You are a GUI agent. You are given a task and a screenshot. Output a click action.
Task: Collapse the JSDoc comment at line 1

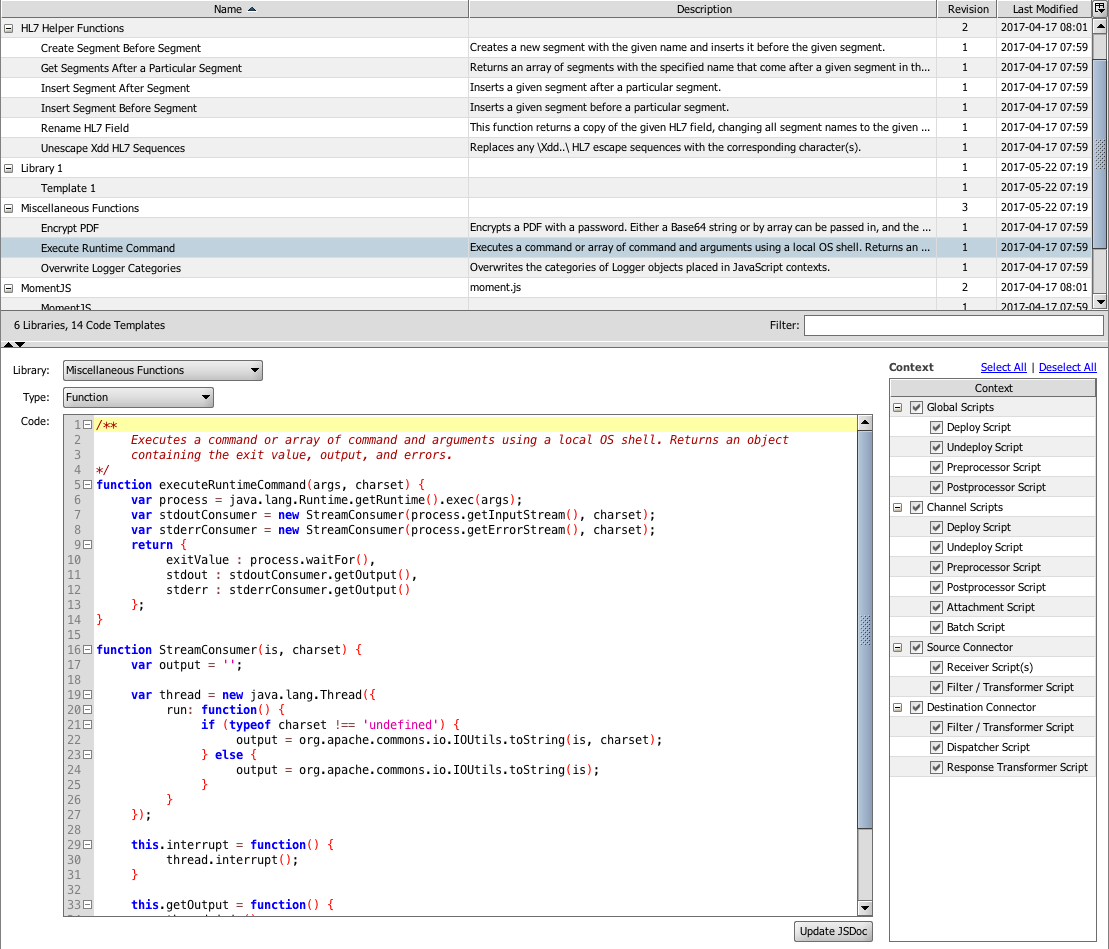click(88, 425)
